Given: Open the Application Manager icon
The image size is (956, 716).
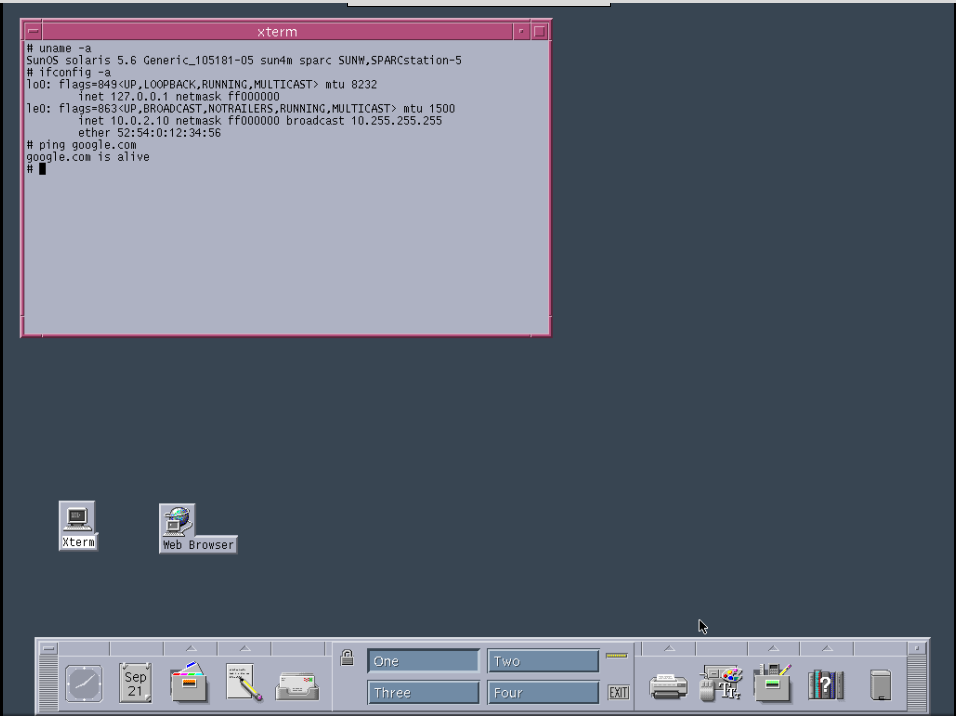Looking at the screenshot, I should (772, 682).
